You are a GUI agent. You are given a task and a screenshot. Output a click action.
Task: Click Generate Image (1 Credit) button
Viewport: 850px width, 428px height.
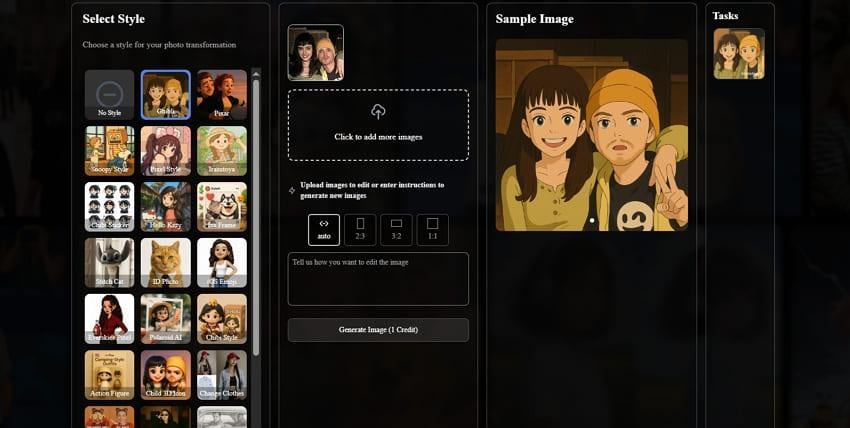pyautogui.click(x=378, y=330)
